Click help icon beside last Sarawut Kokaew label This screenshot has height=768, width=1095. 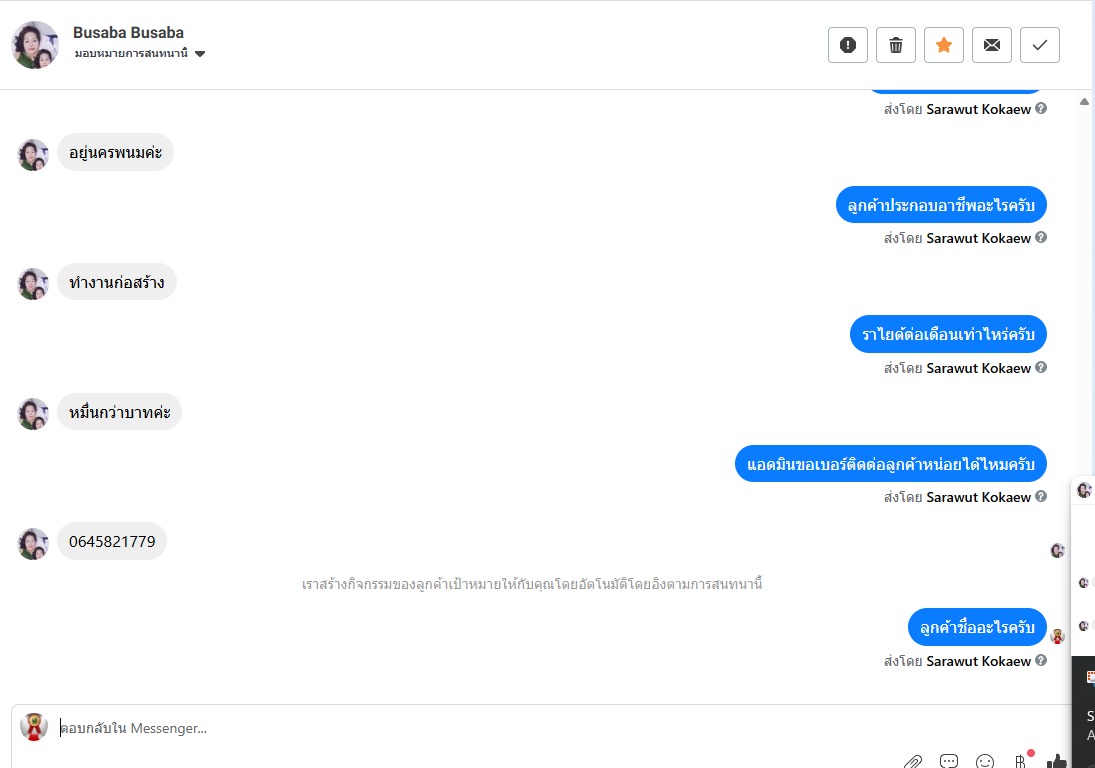coord(1041,660)
